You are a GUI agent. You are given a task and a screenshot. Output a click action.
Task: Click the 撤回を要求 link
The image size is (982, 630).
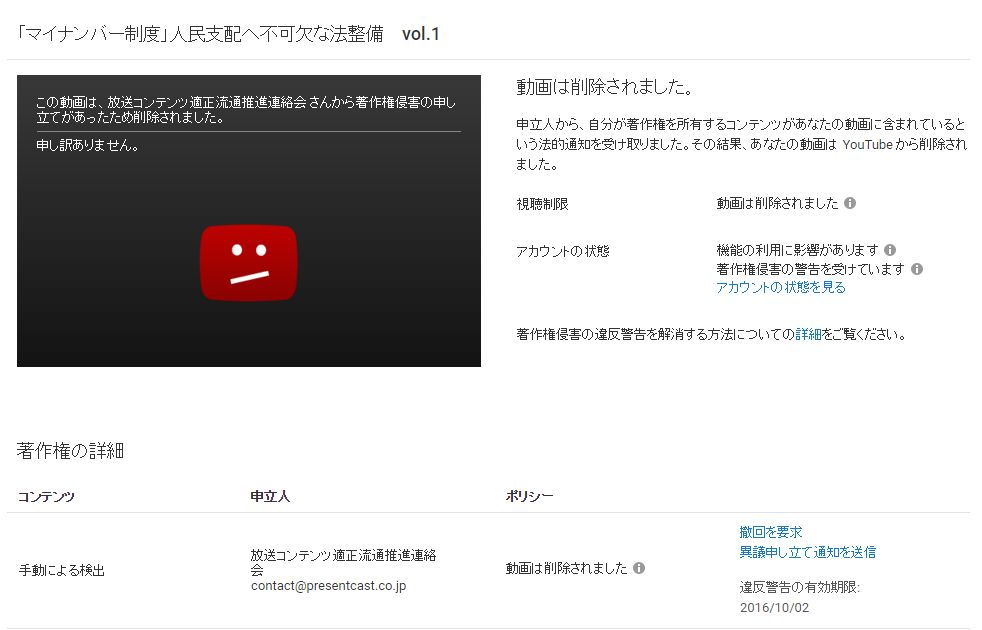(x=771, y=532)
